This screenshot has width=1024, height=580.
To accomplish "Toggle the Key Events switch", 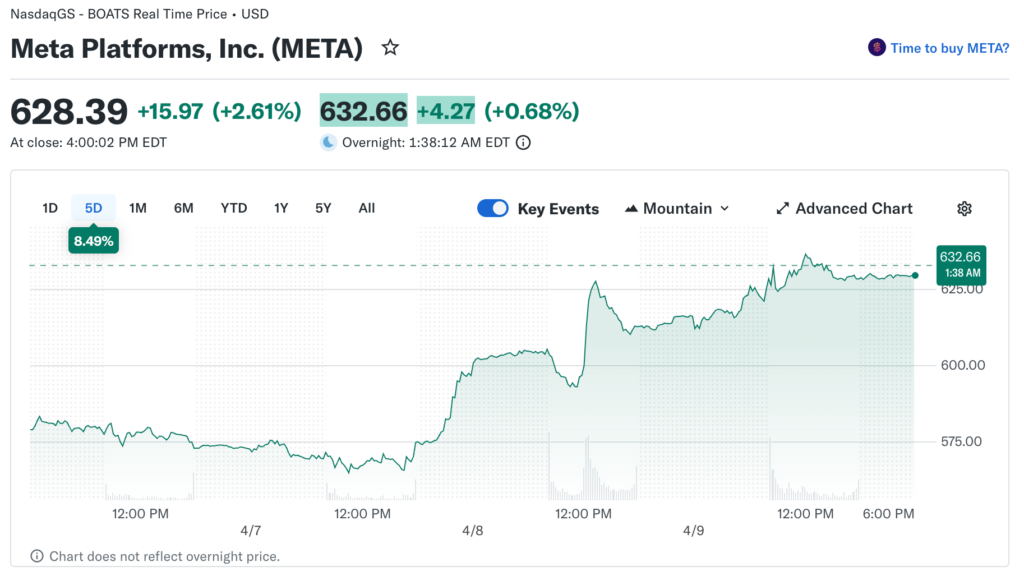I will [x=493, y=208].
